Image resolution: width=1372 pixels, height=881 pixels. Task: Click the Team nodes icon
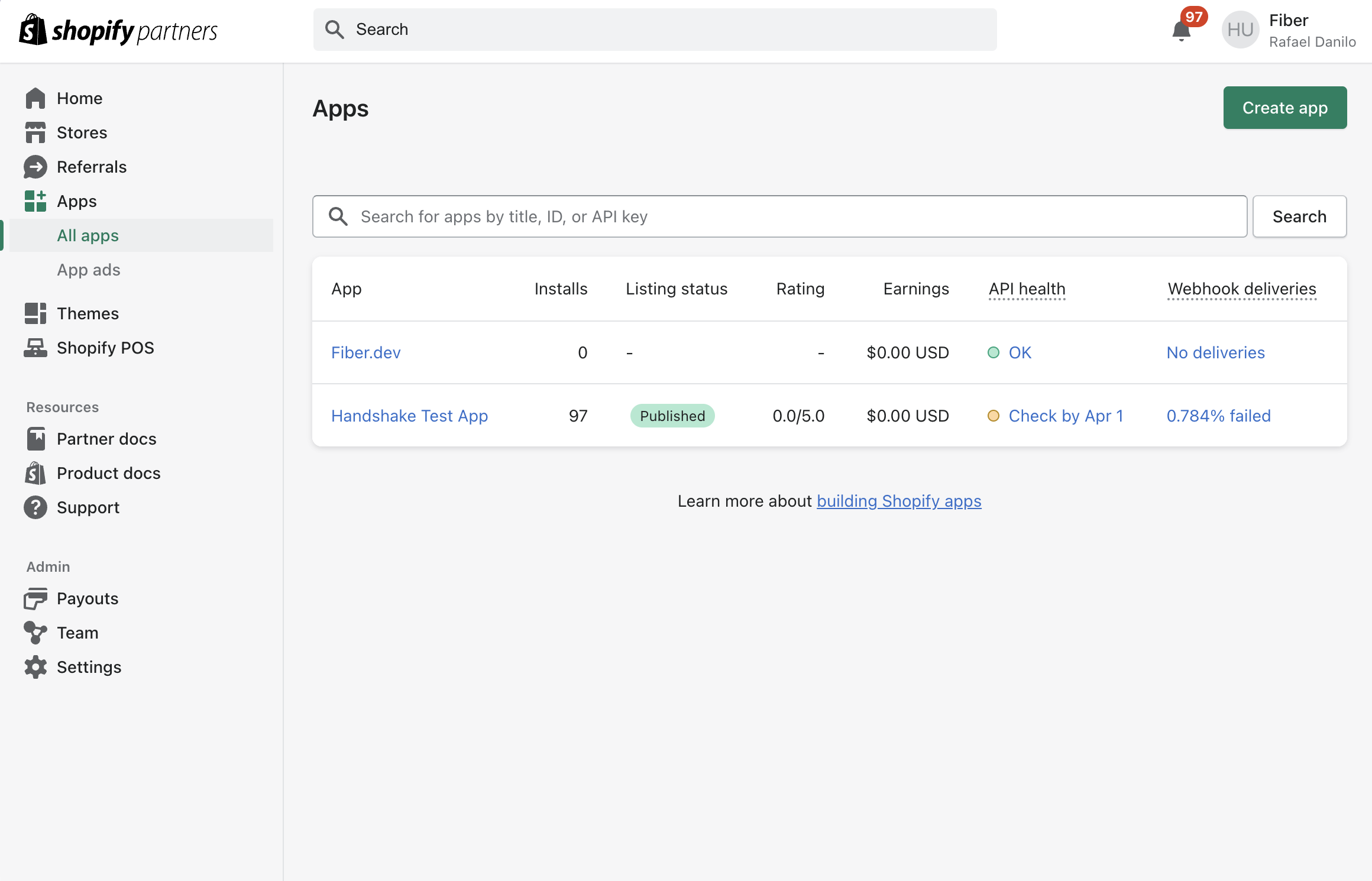35,633
